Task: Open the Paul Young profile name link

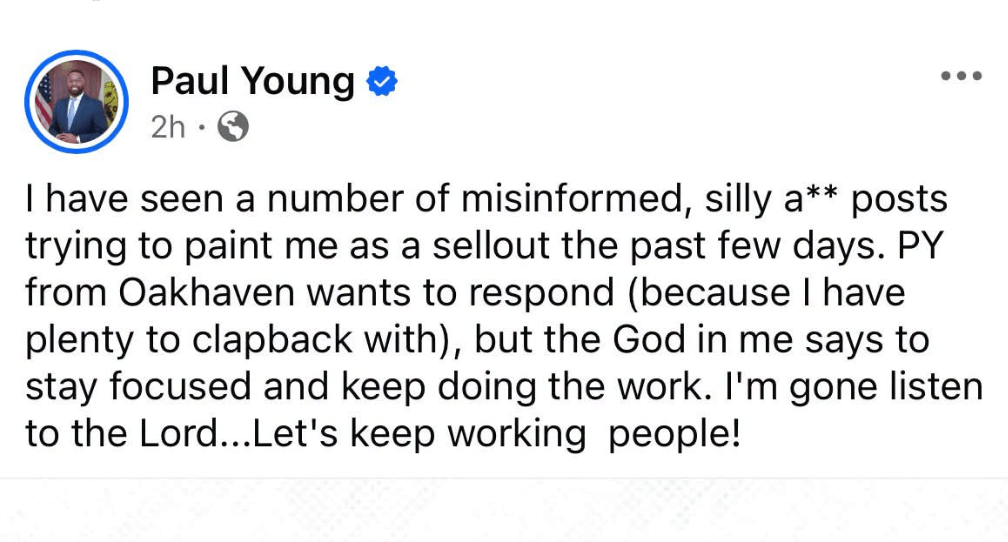Action: (x=253, y=82)
